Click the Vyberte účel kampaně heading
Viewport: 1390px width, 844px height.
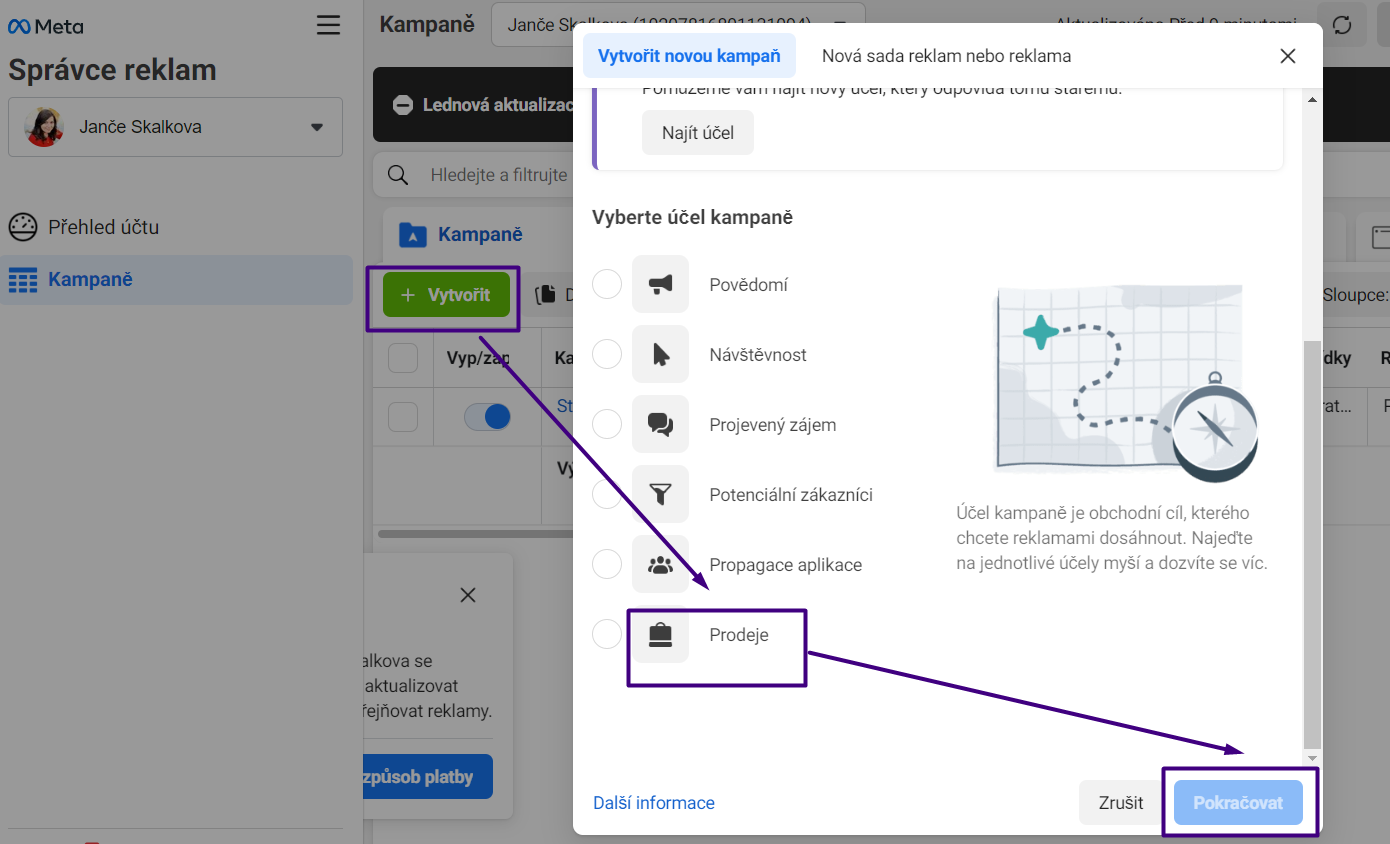click(x=692, y=217)
